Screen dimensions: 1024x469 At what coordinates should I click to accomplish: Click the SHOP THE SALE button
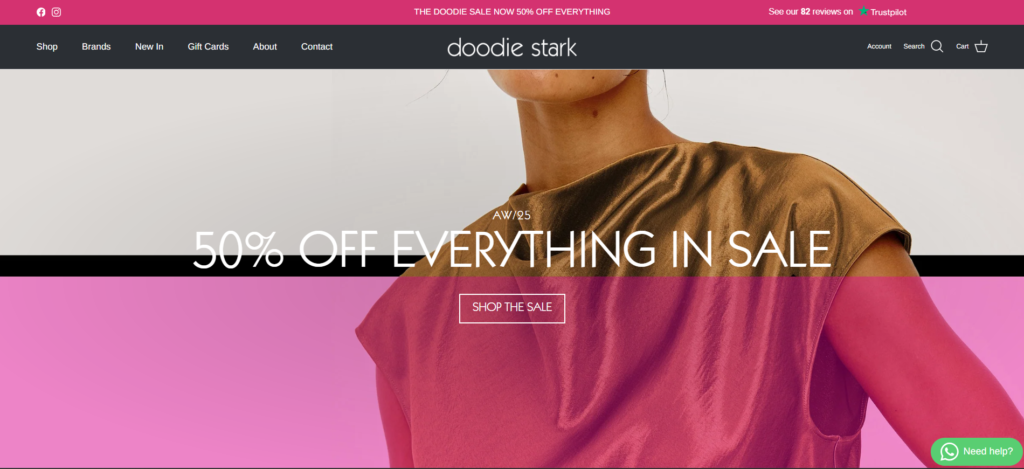(x=512, y=308)
